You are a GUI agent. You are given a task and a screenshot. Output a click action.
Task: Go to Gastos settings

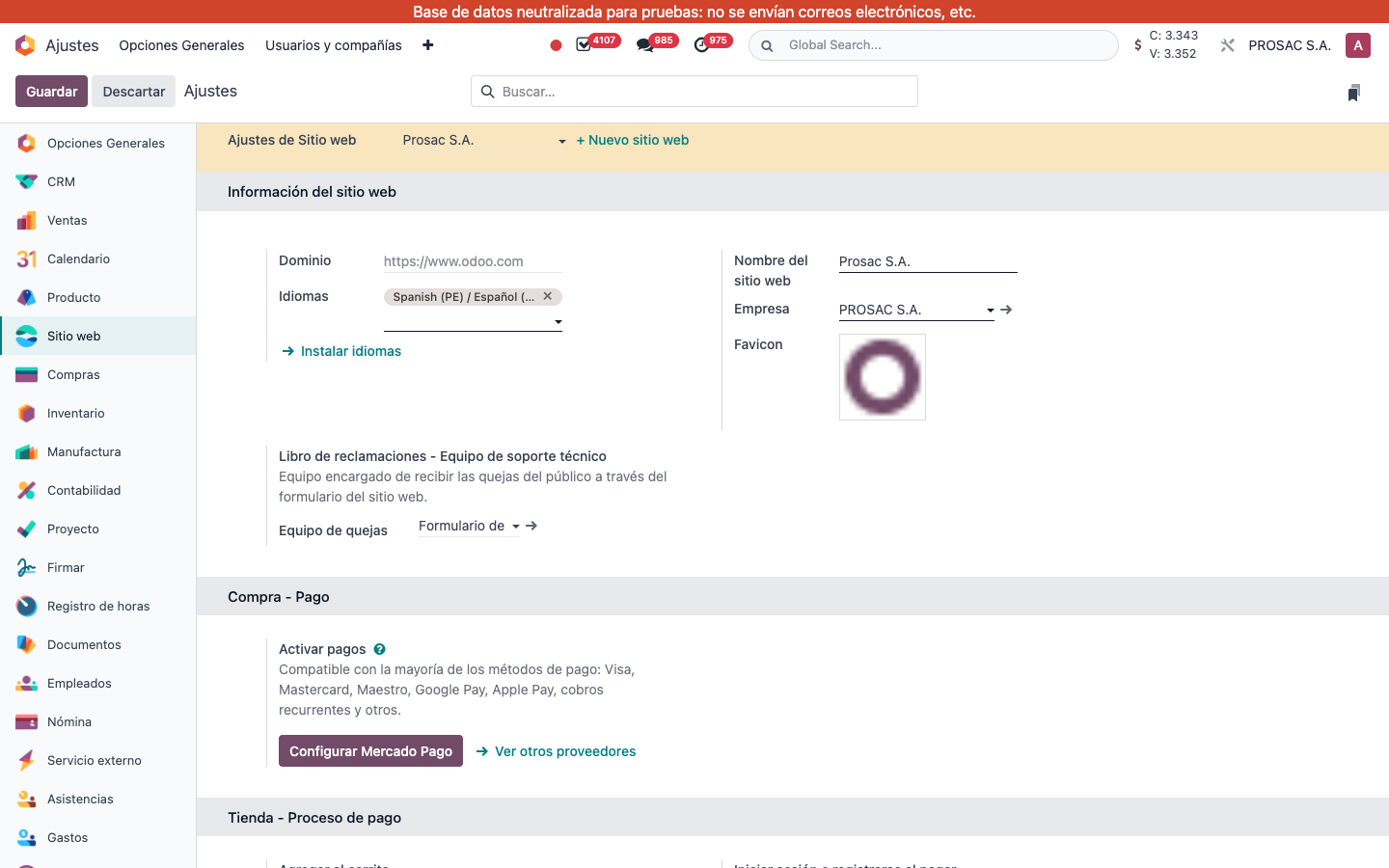(98, 837)
